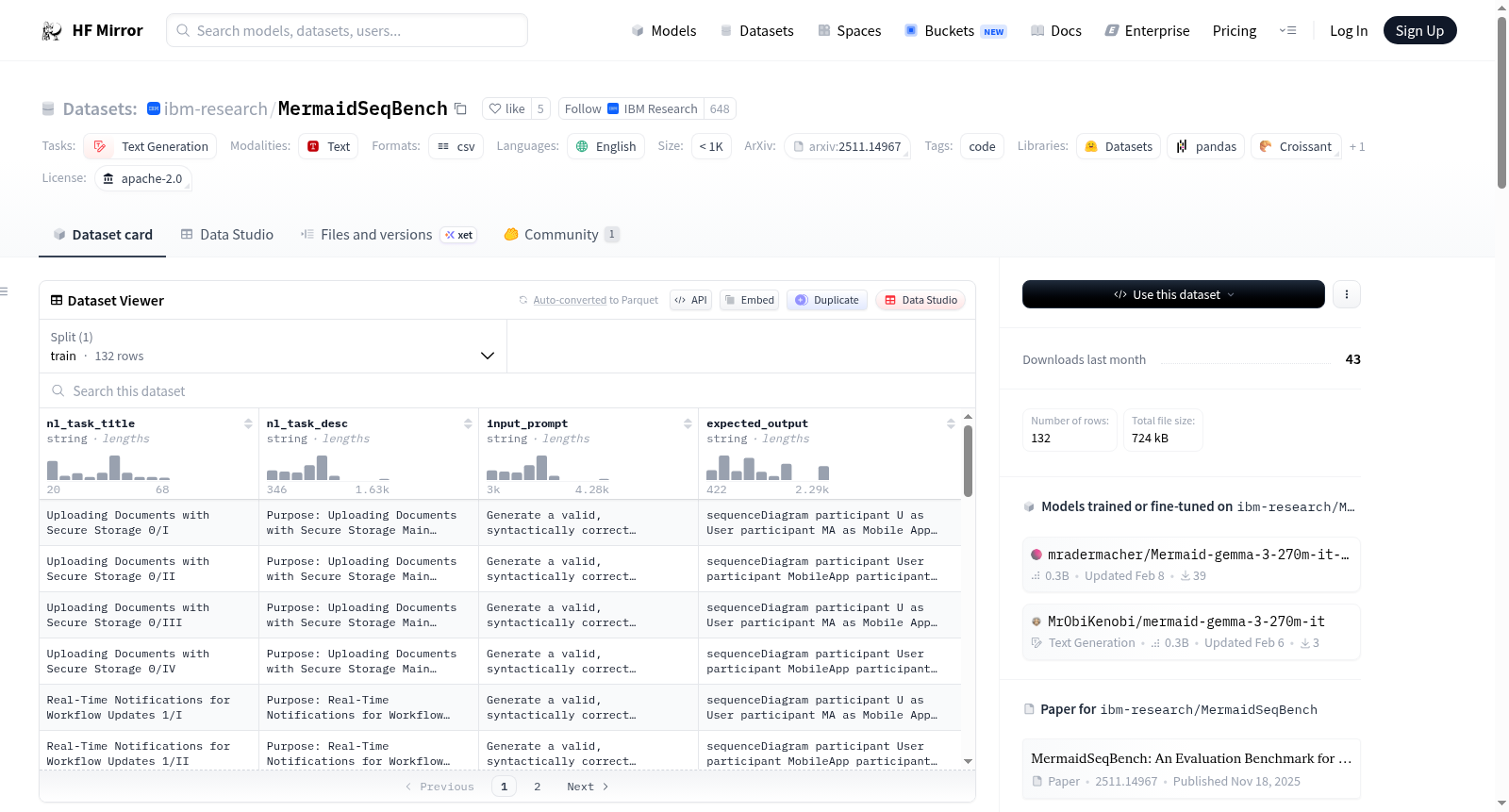
Task: Click the Sign Up button
Action: (1419, 31)
